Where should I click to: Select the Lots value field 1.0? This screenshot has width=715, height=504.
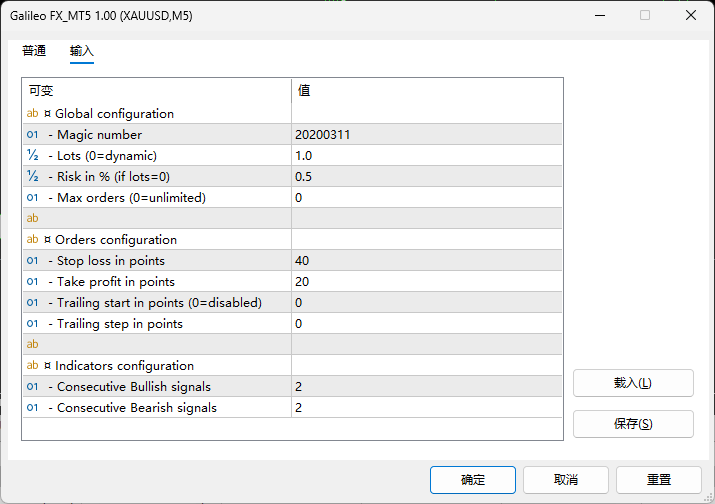(304, 156)
